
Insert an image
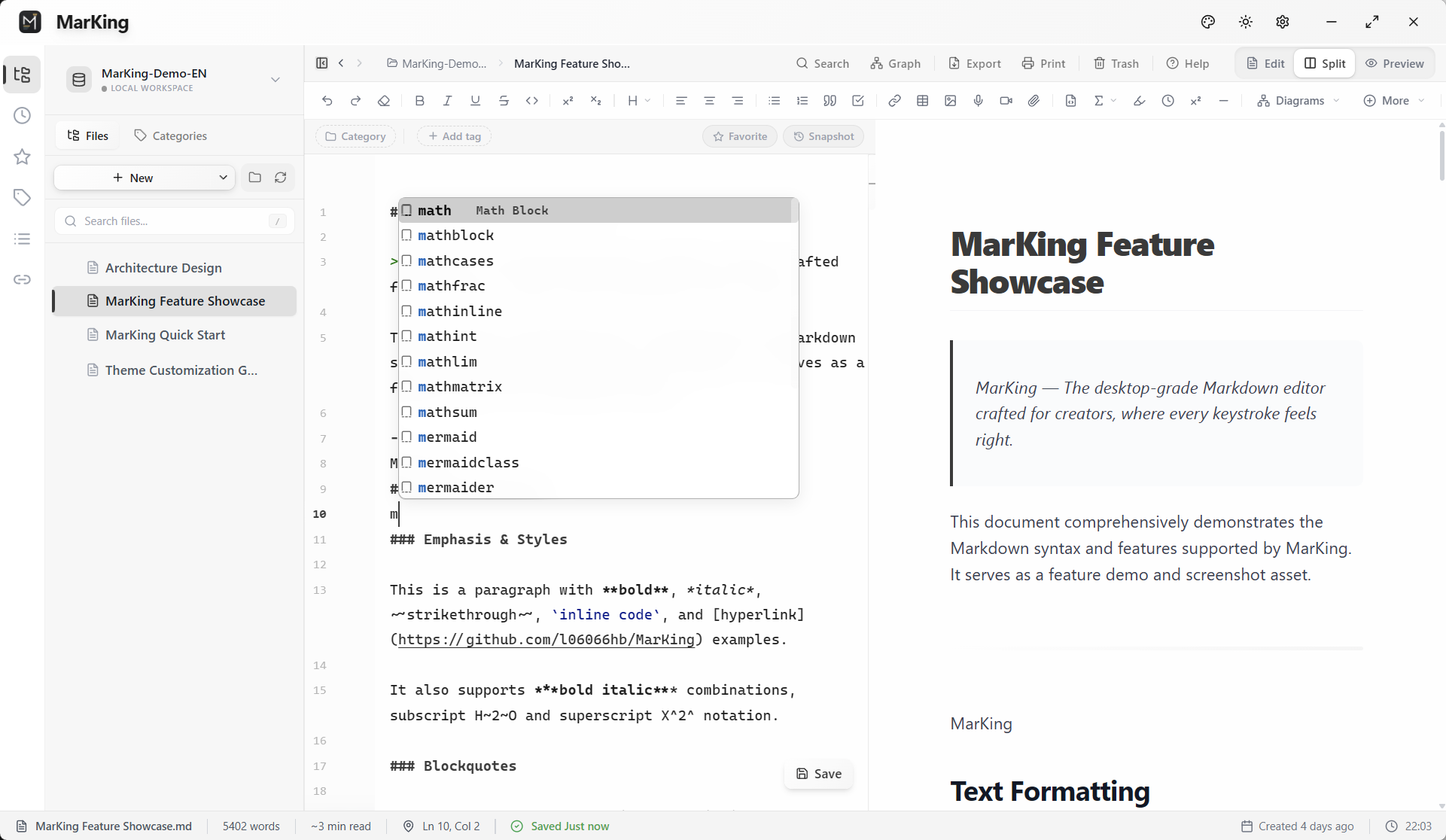pyautogui.click(x=950, y=101)
